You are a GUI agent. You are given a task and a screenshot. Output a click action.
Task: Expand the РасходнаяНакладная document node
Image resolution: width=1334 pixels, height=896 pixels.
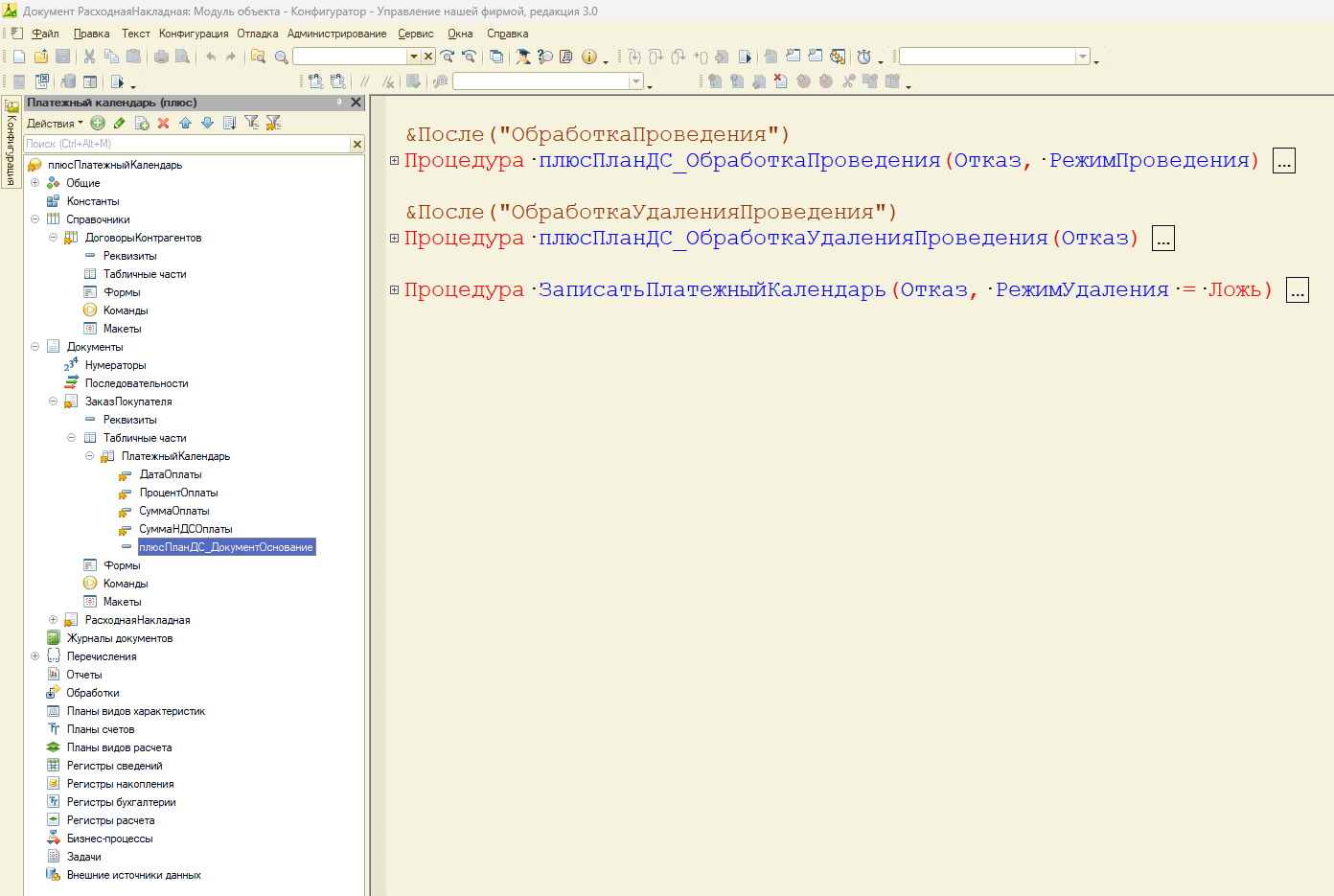[x=53, y=620]
